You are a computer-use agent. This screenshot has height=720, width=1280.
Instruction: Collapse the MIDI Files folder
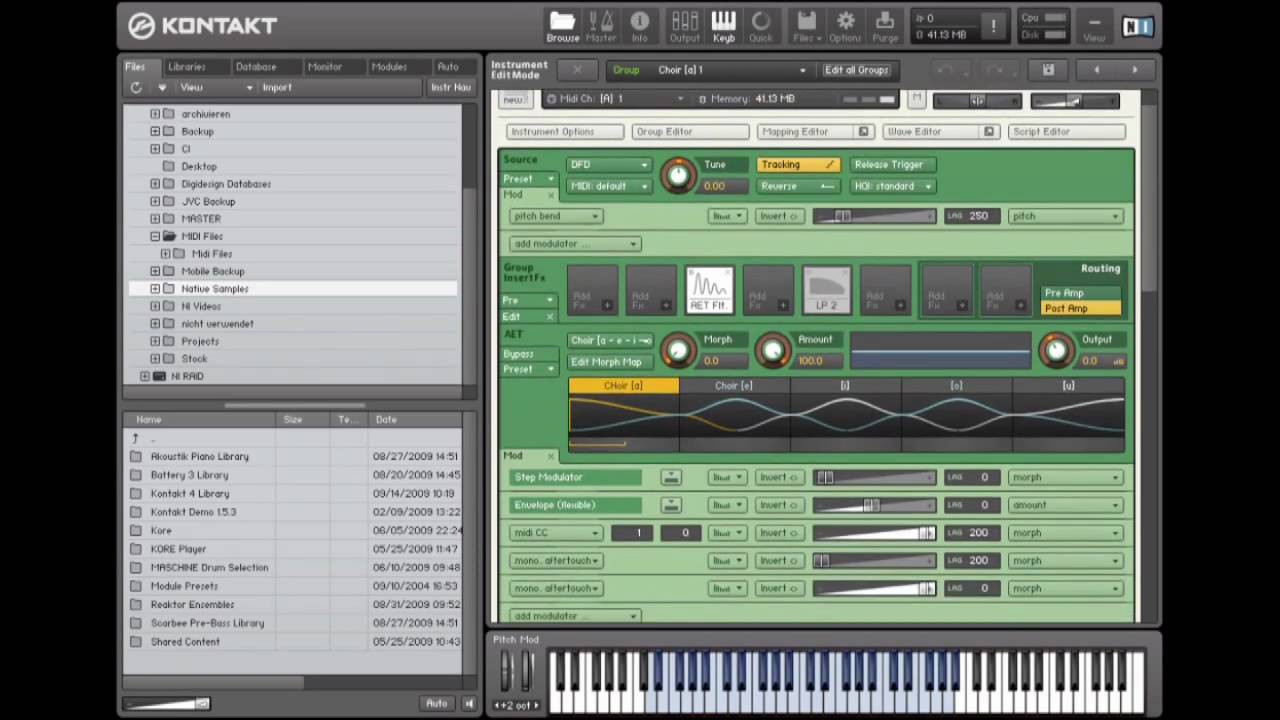click(x=155, y=237)
